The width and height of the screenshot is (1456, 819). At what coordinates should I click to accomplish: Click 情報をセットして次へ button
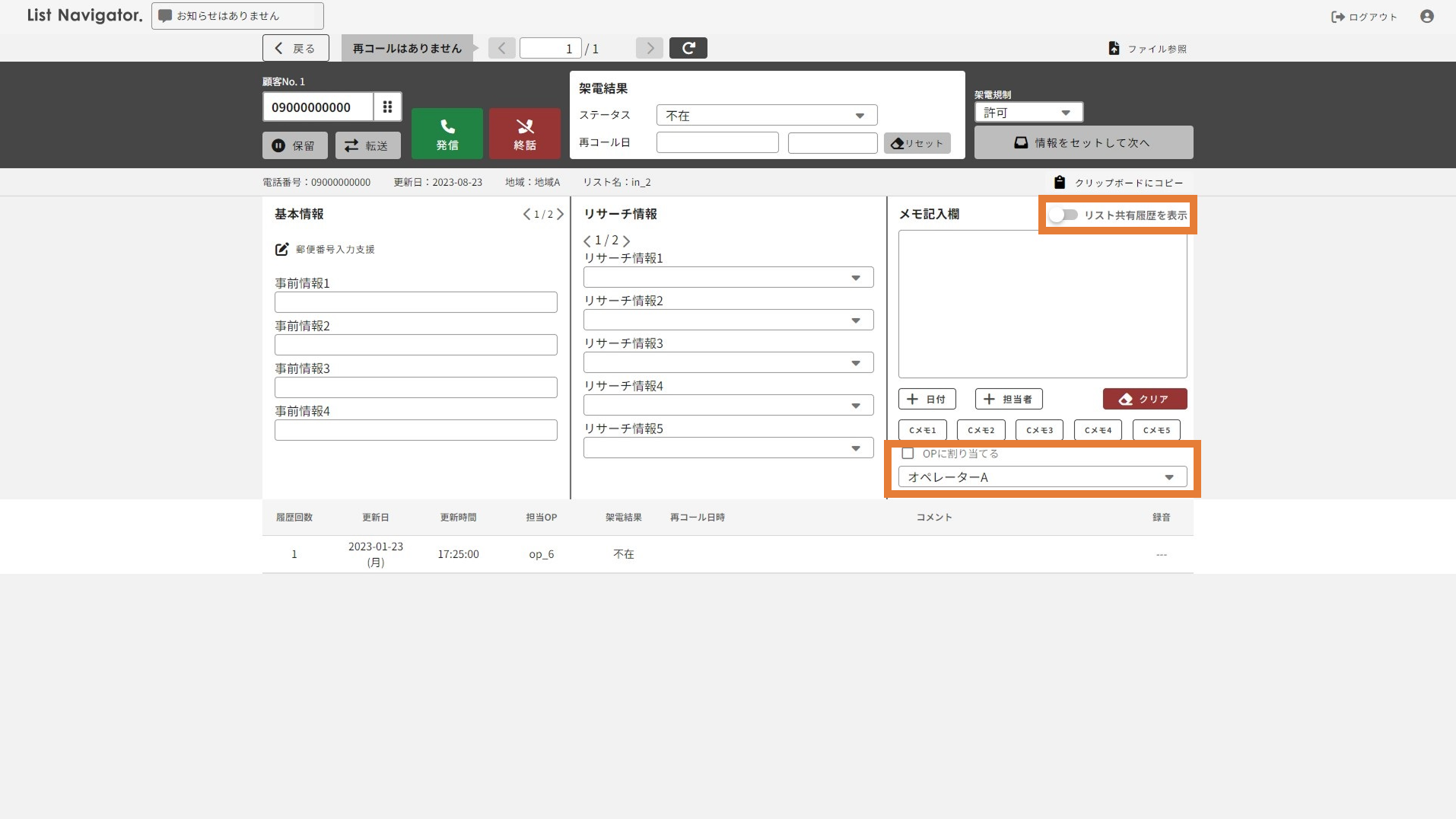pyautogui.click(x=1082, y=143)
